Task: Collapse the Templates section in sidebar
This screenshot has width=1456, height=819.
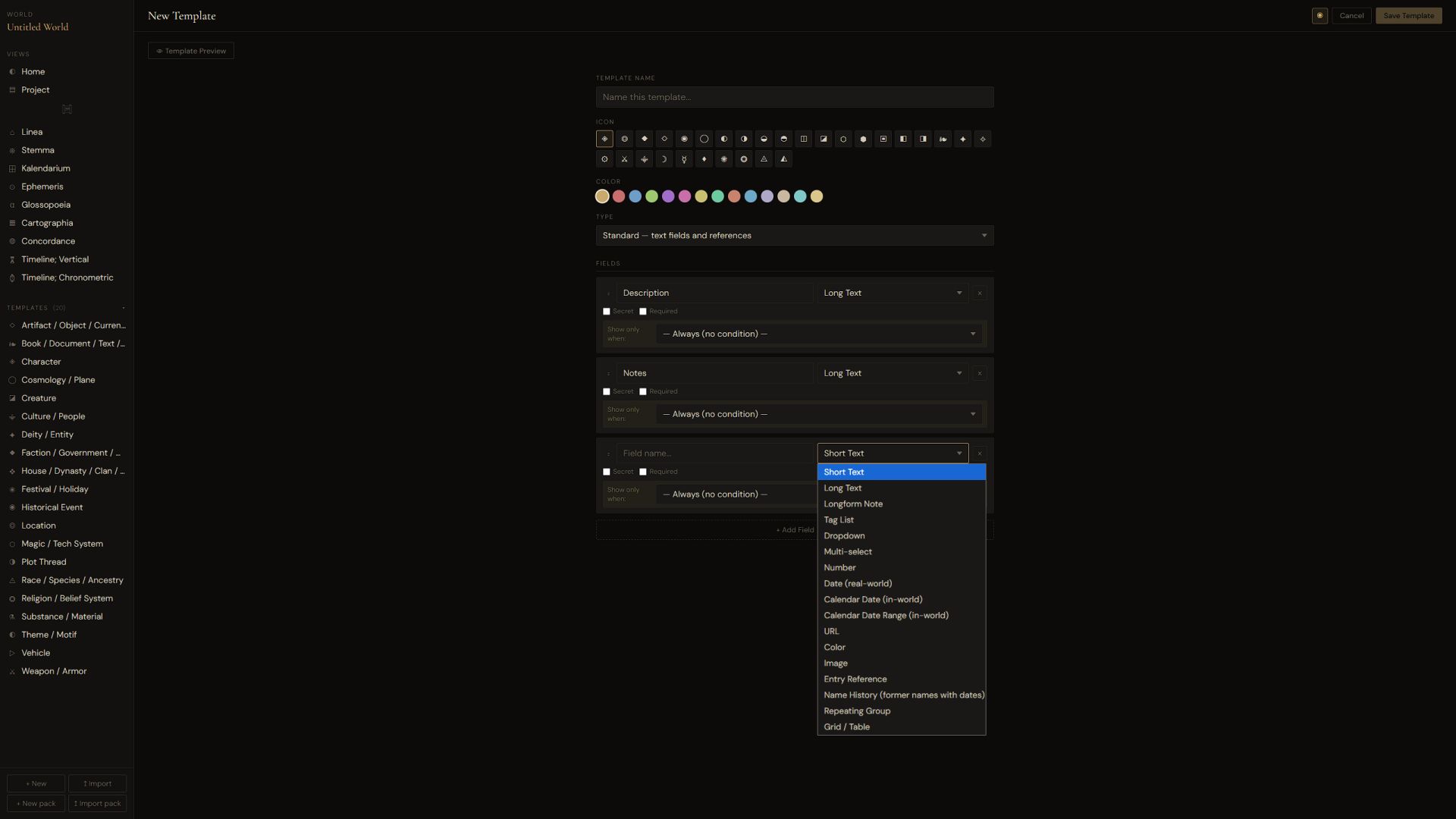Action: (123, 308)
